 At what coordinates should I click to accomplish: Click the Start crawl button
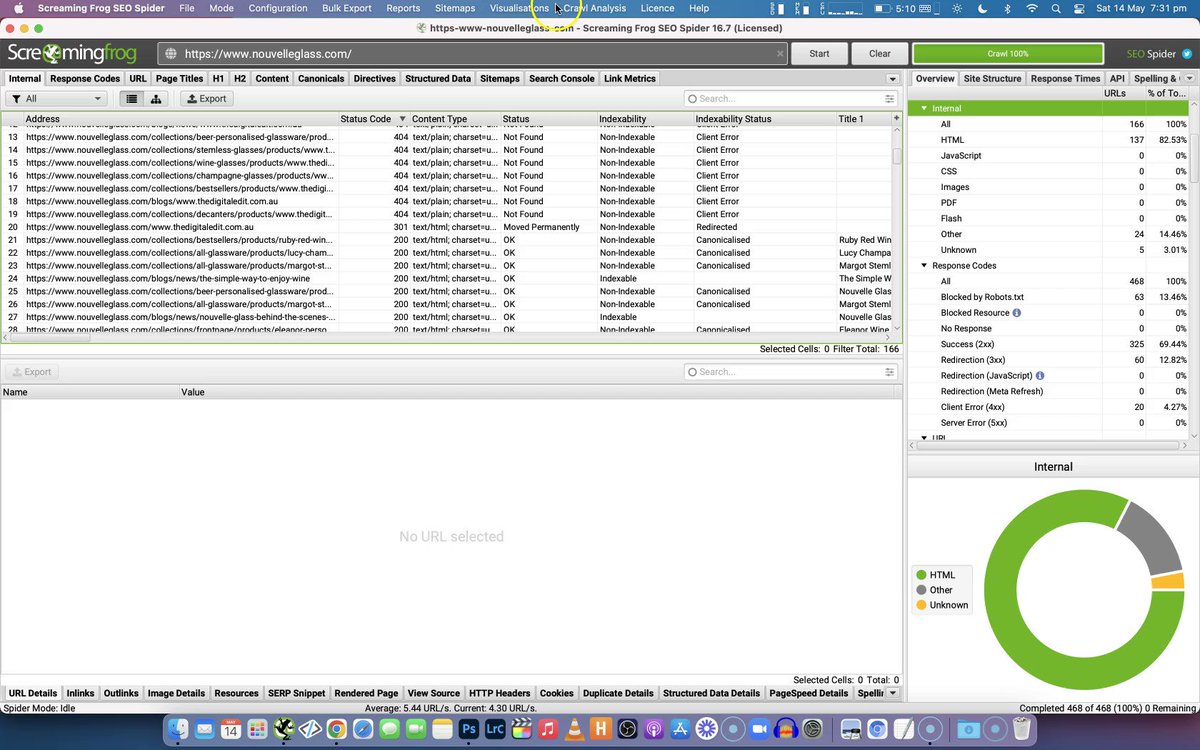click(x=819, y=54)
